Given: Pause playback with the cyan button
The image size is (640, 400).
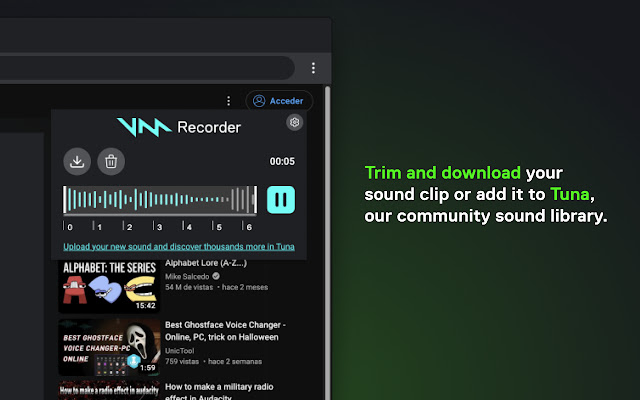Looking at the screenshot, I should 281,200.
